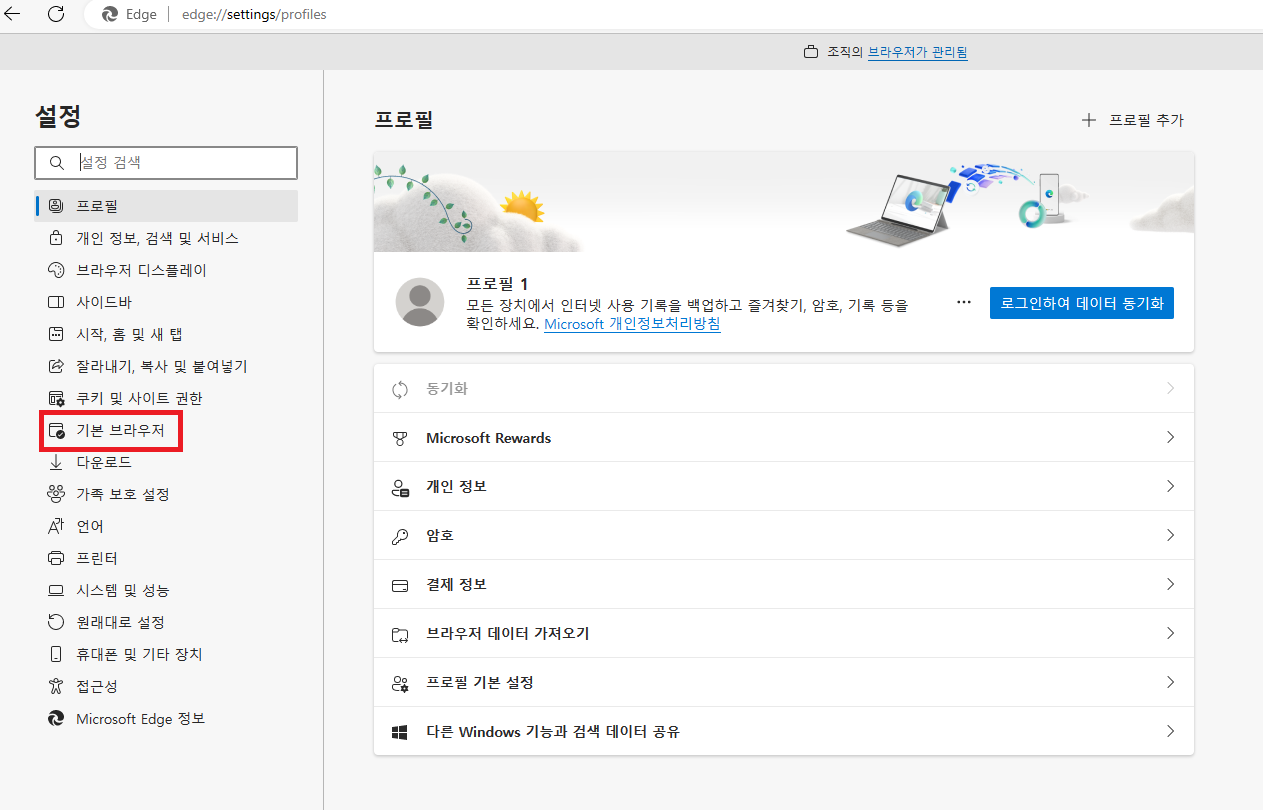The height and width of the screenshot is (810, 1263).
Task: Click the 가족 보호 설정 icon
Action: pos(56,494)
